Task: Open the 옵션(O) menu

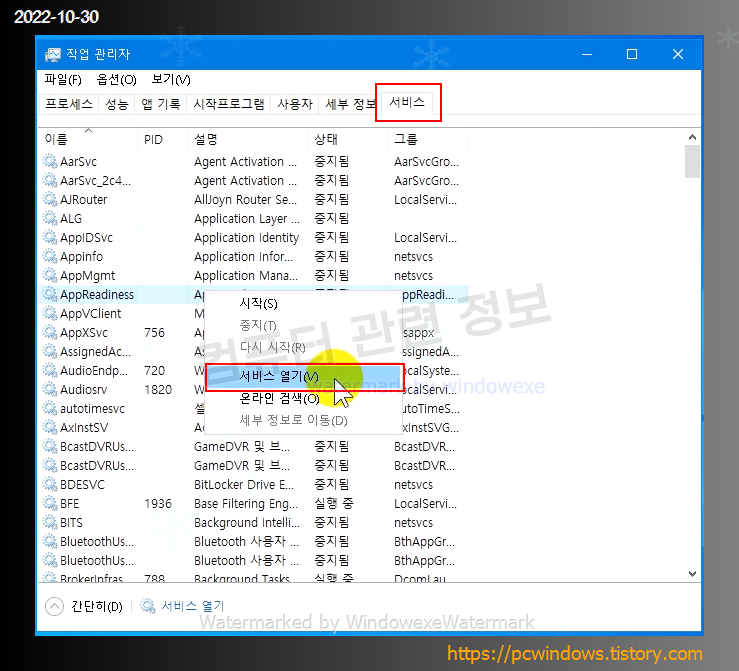Action: [116, 79]
